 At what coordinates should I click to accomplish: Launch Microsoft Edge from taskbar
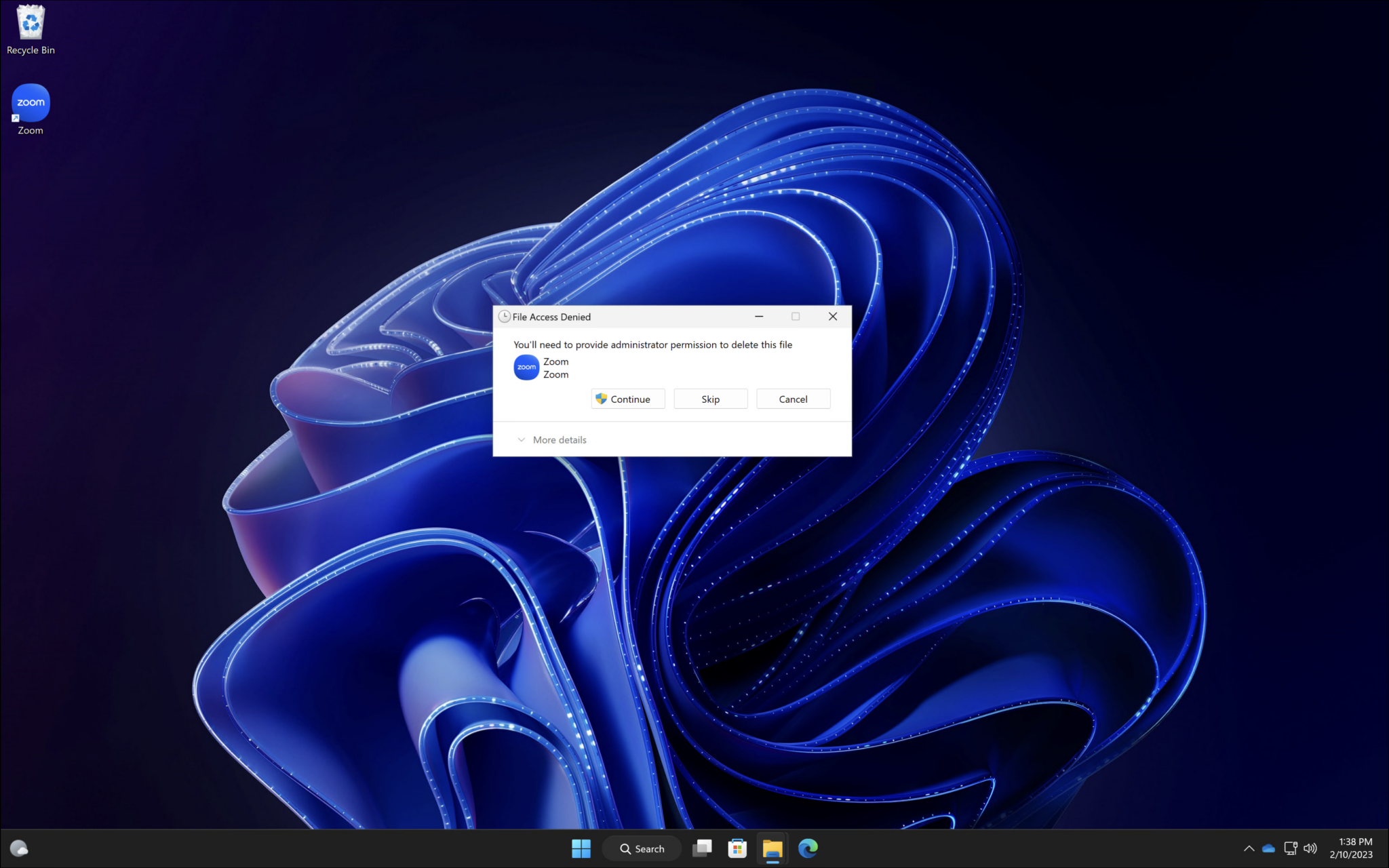(808, 848)
